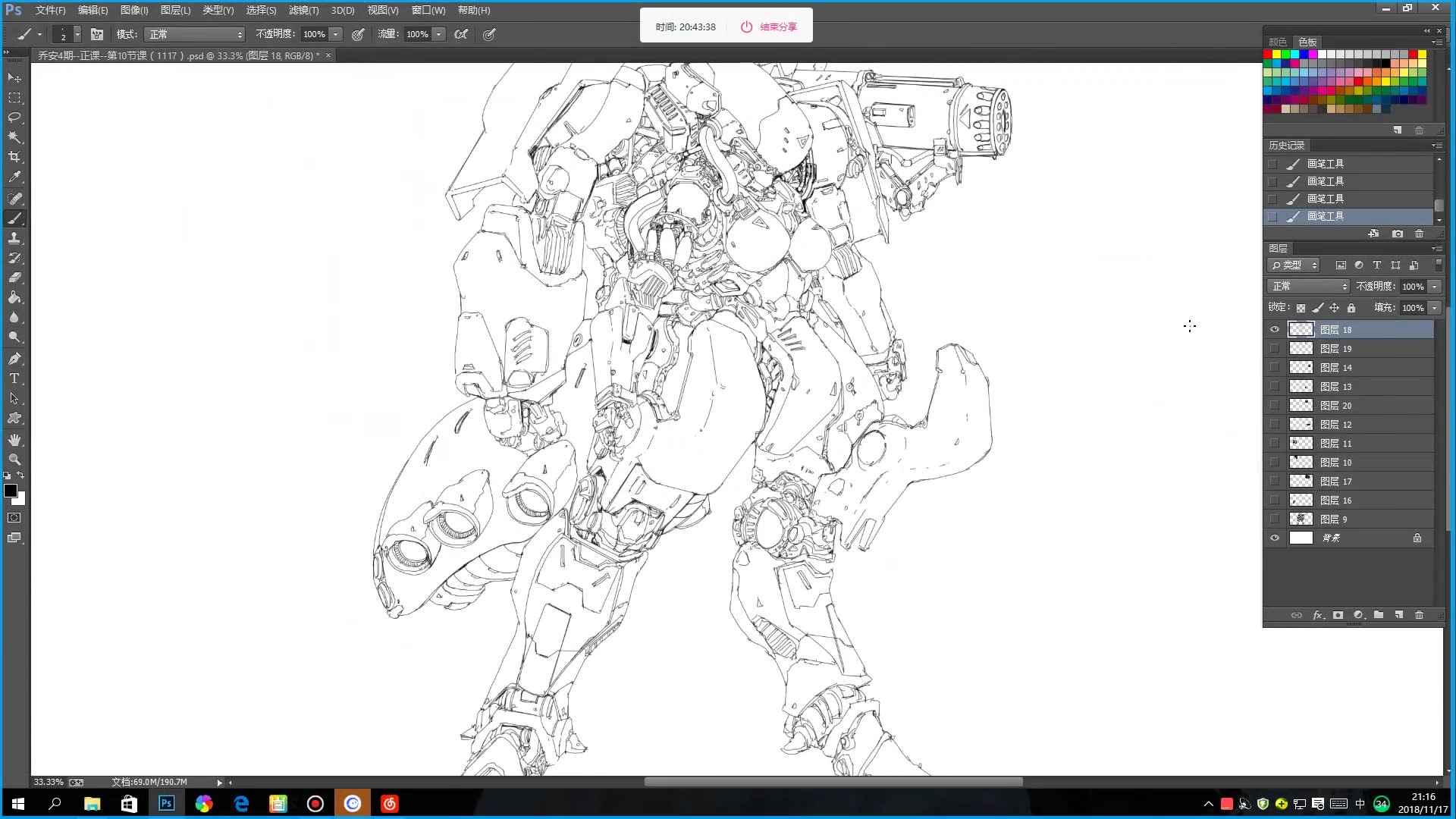Open blend mode 模式 dropdown in options bar
1456x819 pixels.
coord(196,34)
